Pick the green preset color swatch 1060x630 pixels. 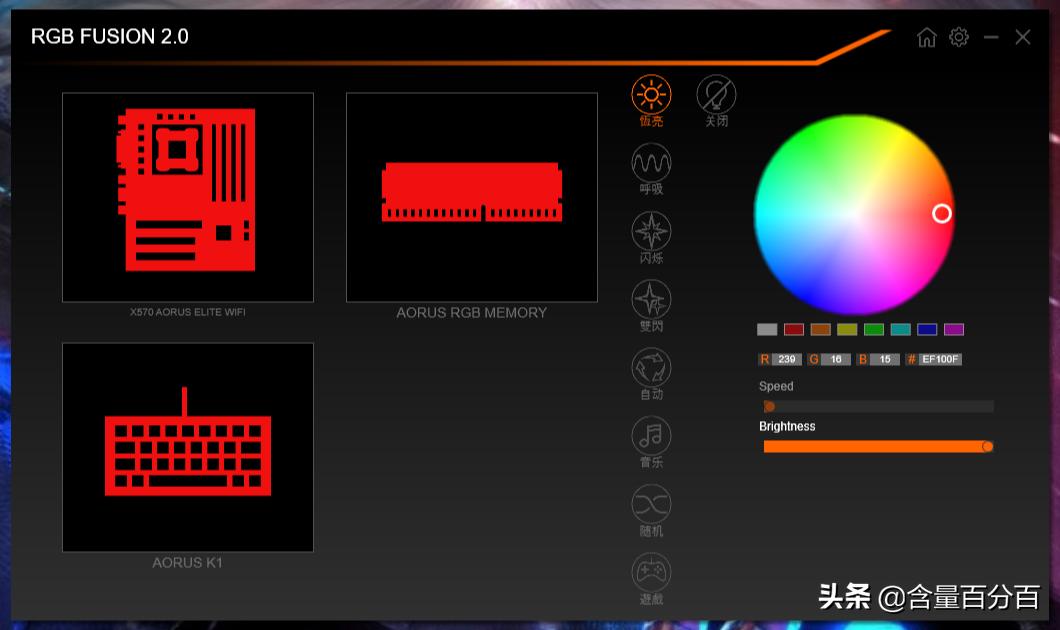click(873, 329)
